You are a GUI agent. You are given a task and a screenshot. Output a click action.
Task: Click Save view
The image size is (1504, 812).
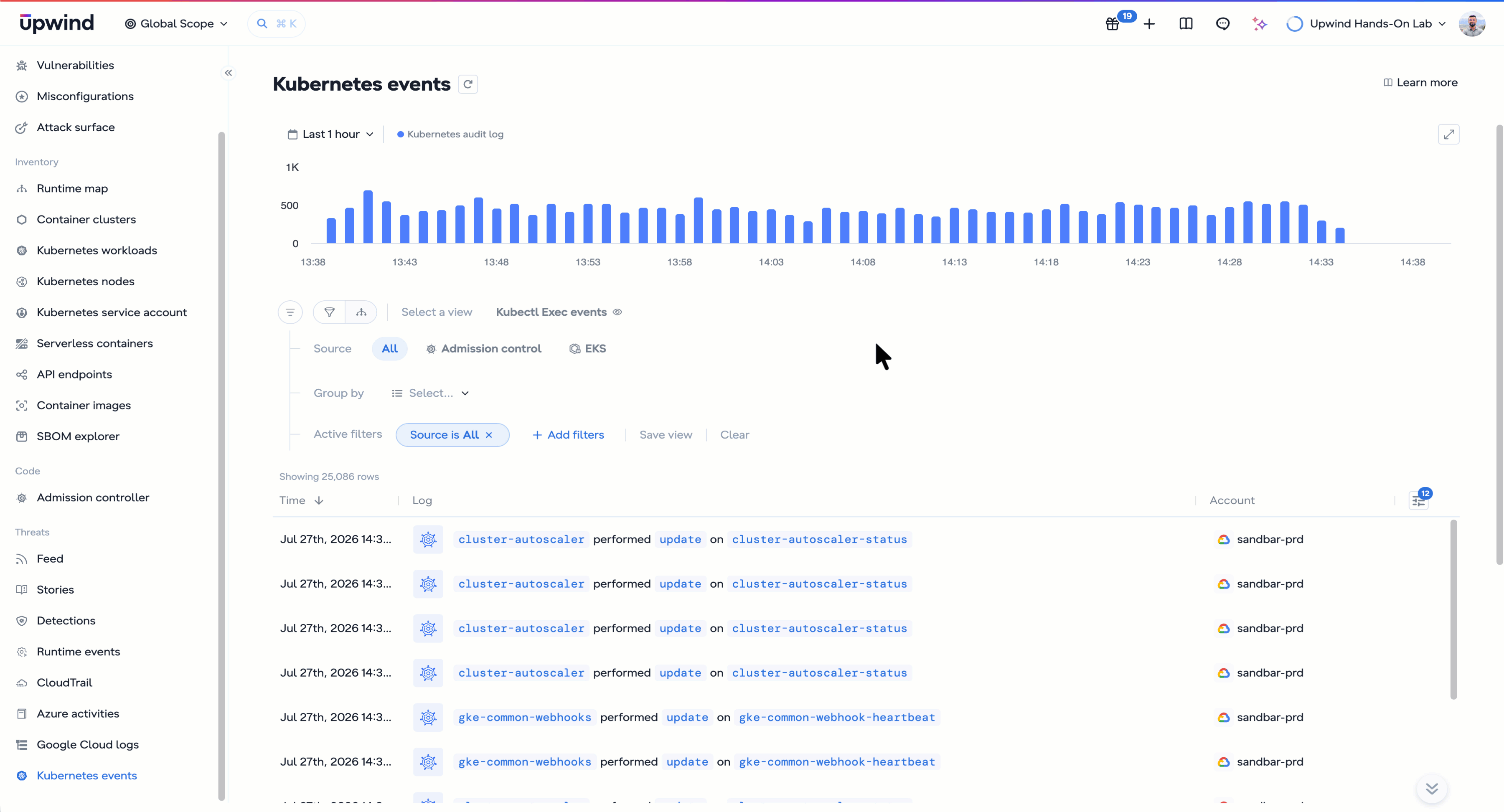tap(666, 435)
